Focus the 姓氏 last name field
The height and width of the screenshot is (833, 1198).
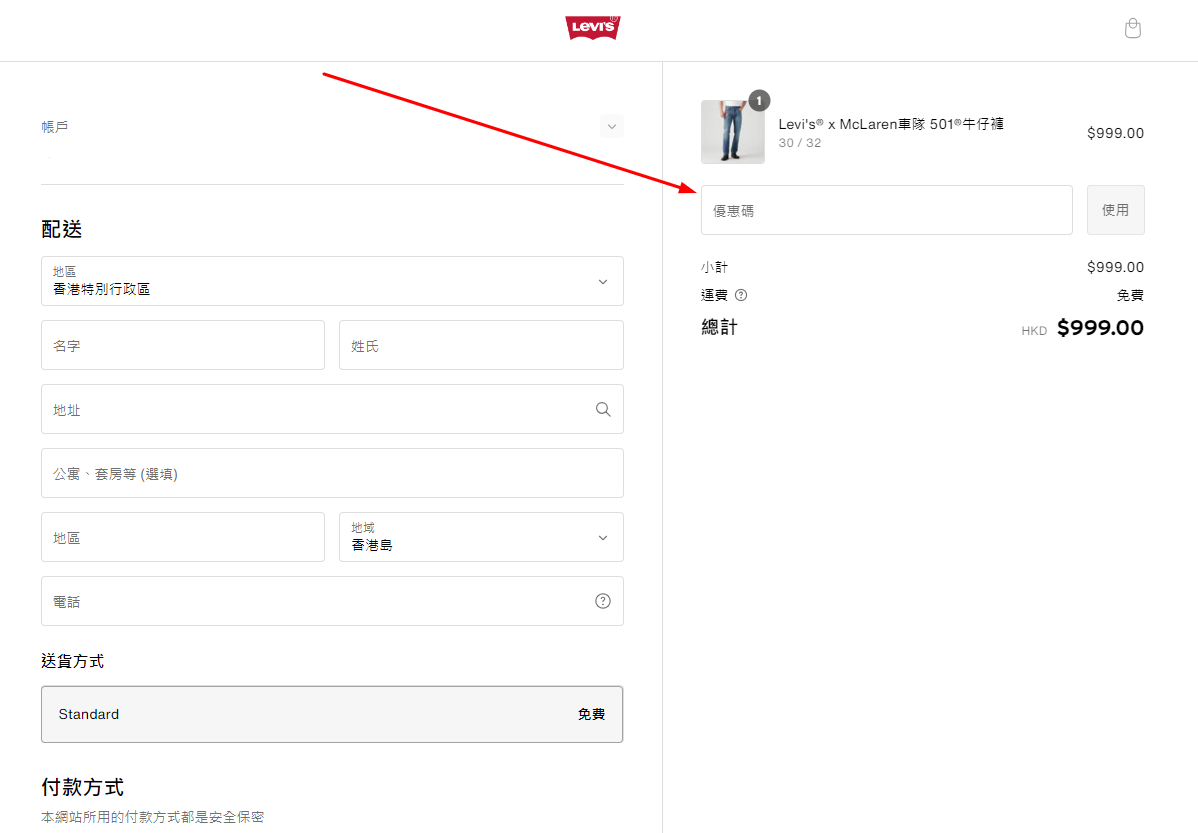(x=481, y=345)
